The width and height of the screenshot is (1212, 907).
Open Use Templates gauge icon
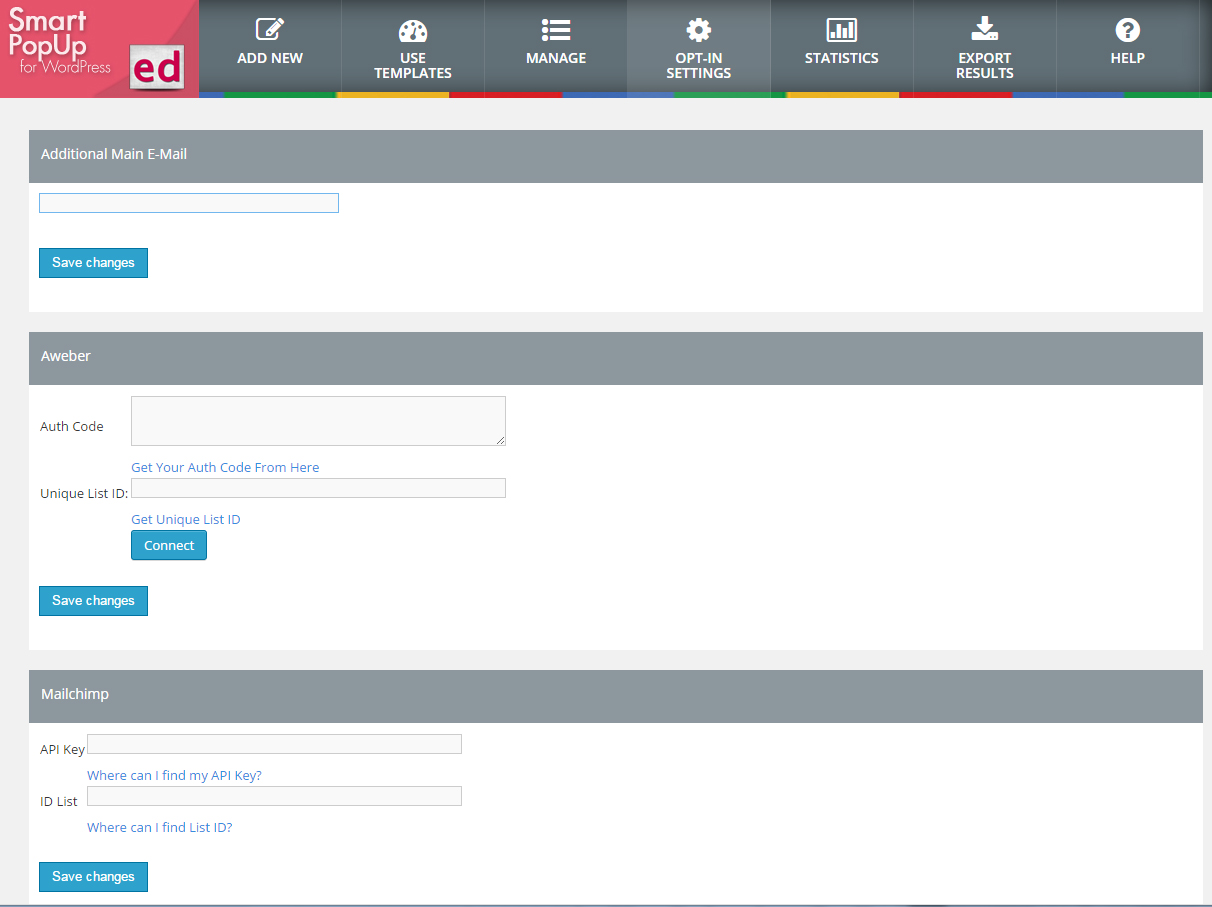click(412, 30)
